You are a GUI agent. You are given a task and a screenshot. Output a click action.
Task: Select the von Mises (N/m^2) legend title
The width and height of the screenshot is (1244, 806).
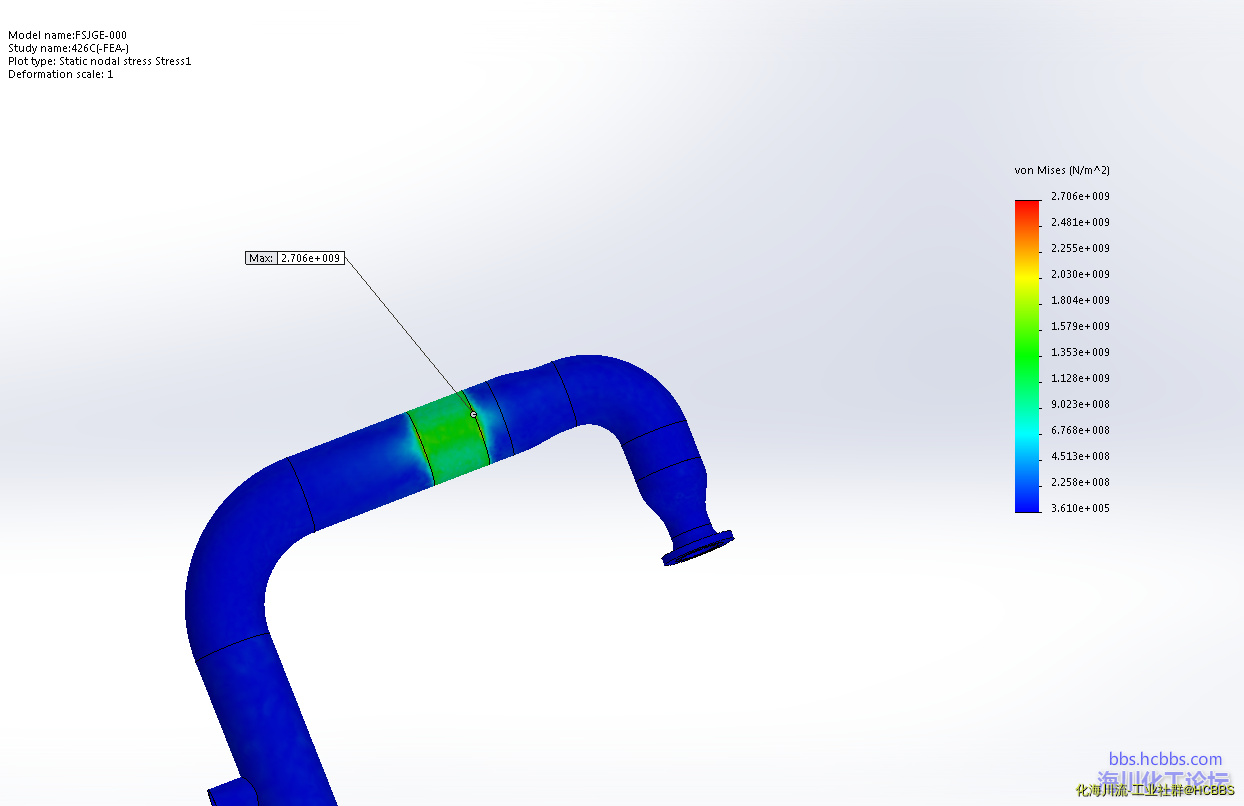1062,170
